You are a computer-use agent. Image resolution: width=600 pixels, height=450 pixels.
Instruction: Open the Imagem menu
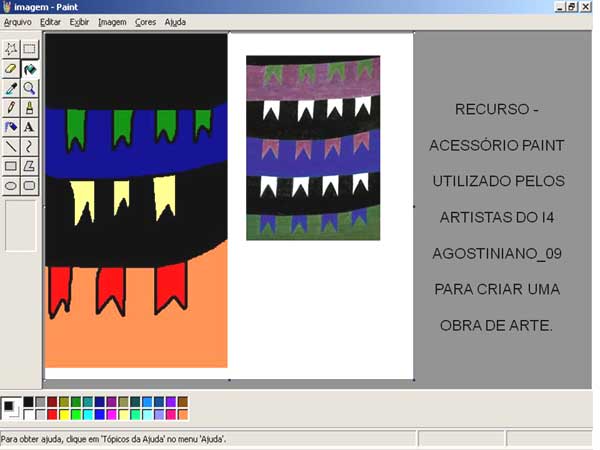pos(112,22)
